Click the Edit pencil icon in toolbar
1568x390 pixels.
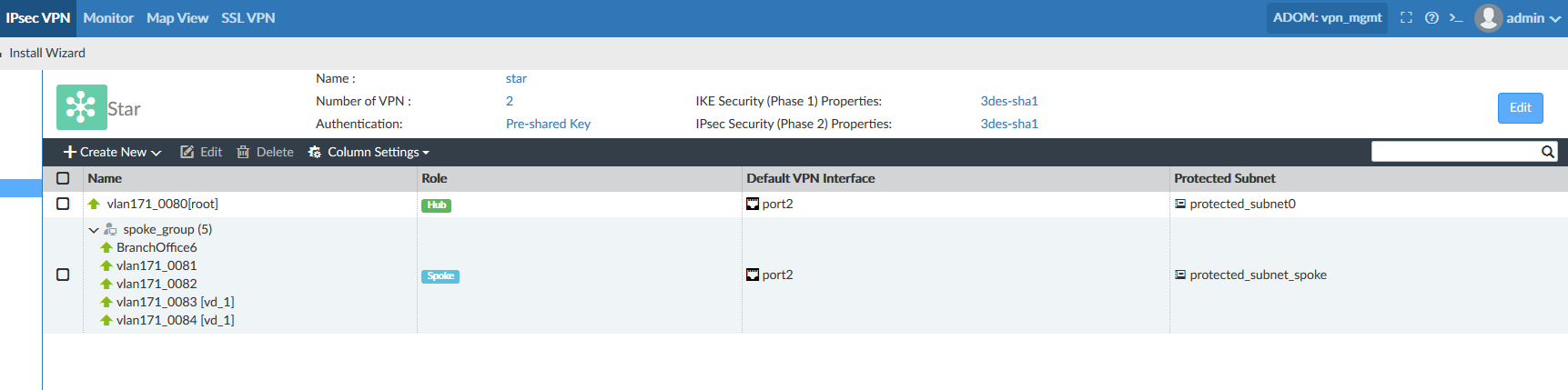[187, 152]
